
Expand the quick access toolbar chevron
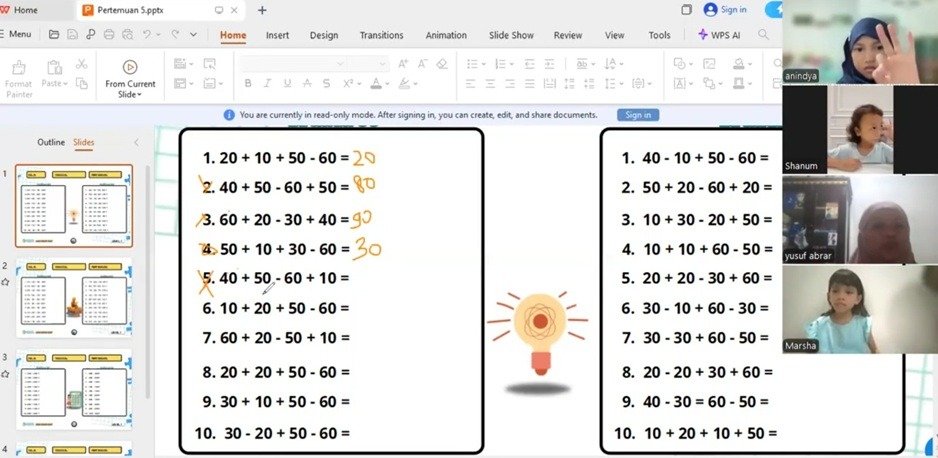coord(193,35)
